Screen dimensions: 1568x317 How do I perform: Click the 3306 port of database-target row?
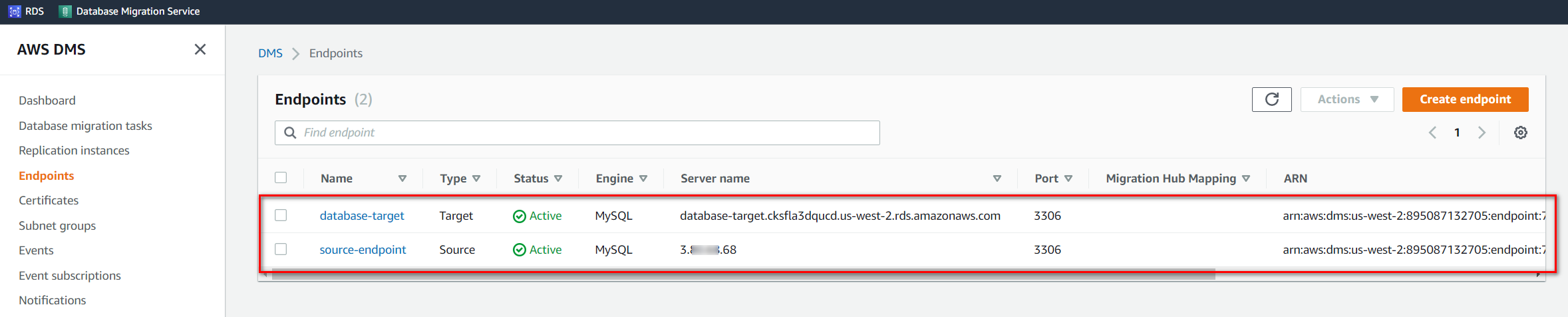pos(1047,216)
